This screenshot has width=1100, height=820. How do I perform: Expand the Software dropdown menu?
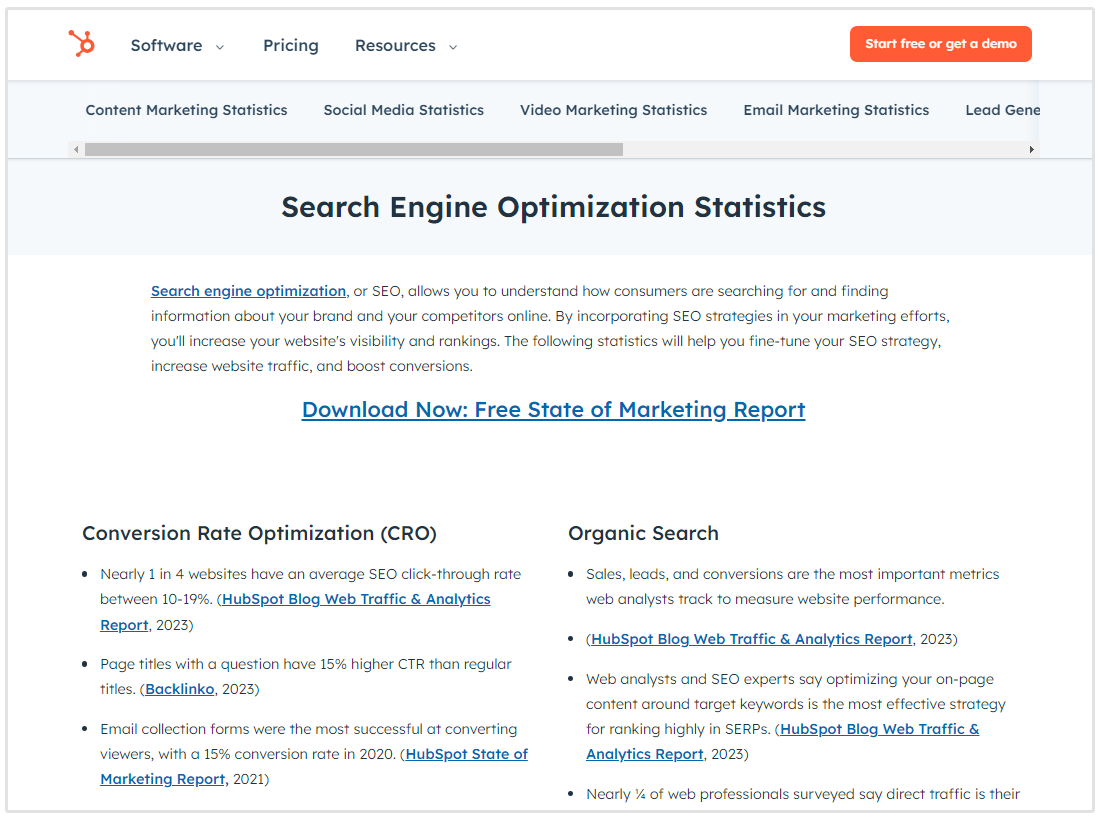[x=178, y=46]
